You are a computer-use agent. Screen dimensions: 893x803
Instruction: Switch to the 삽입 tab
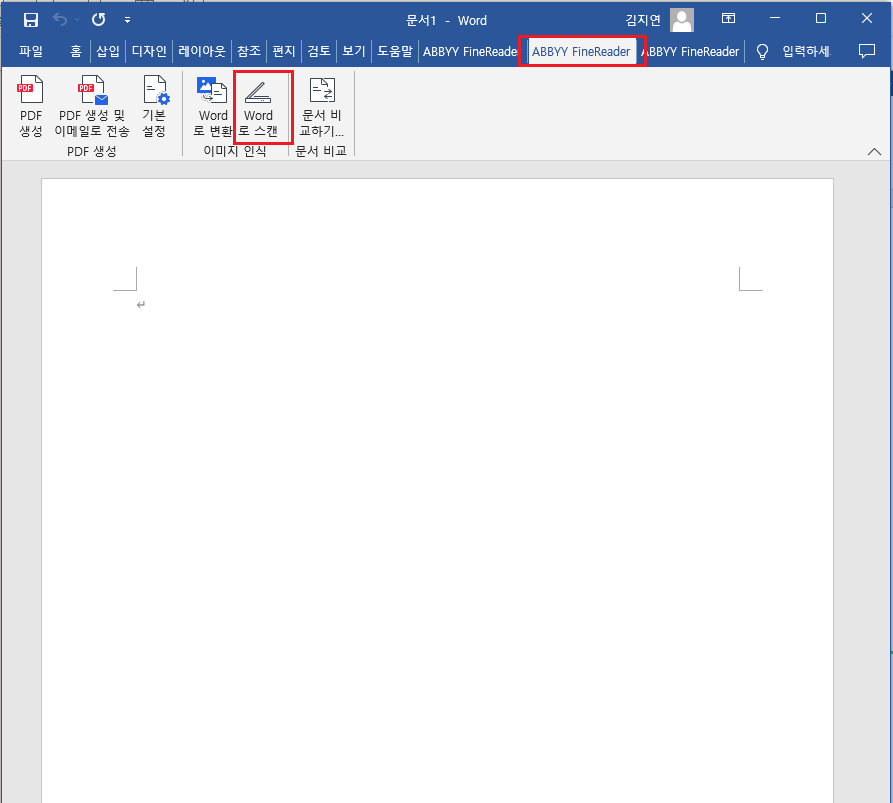[x=108, y=51]
